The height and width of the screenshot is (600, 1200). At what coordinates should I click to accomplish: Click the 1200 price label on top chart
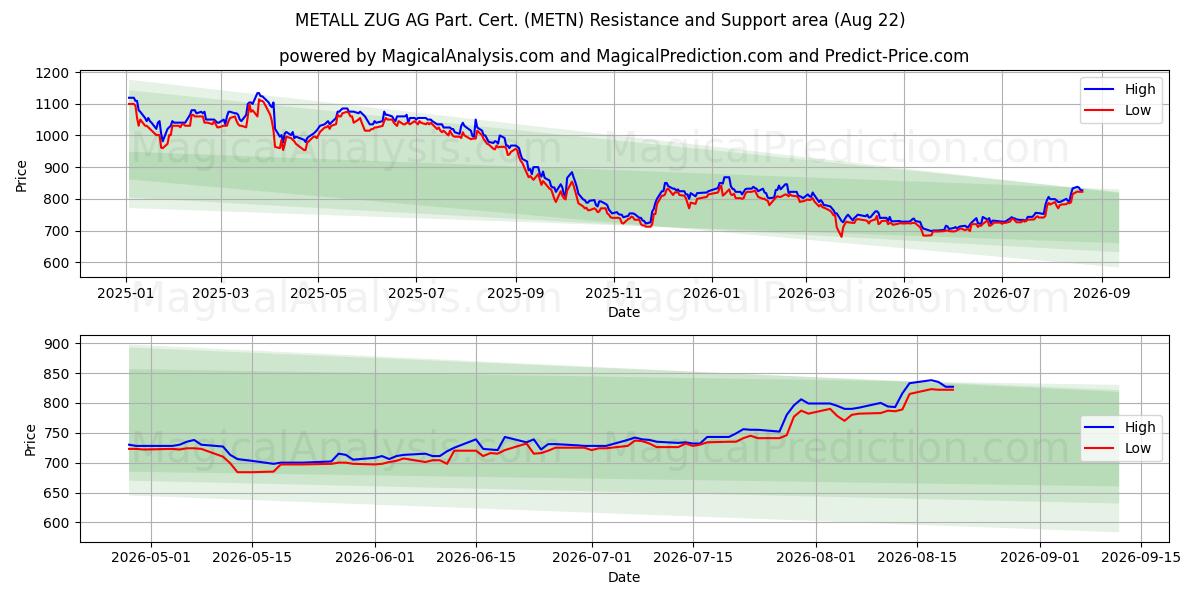point(54,73)
